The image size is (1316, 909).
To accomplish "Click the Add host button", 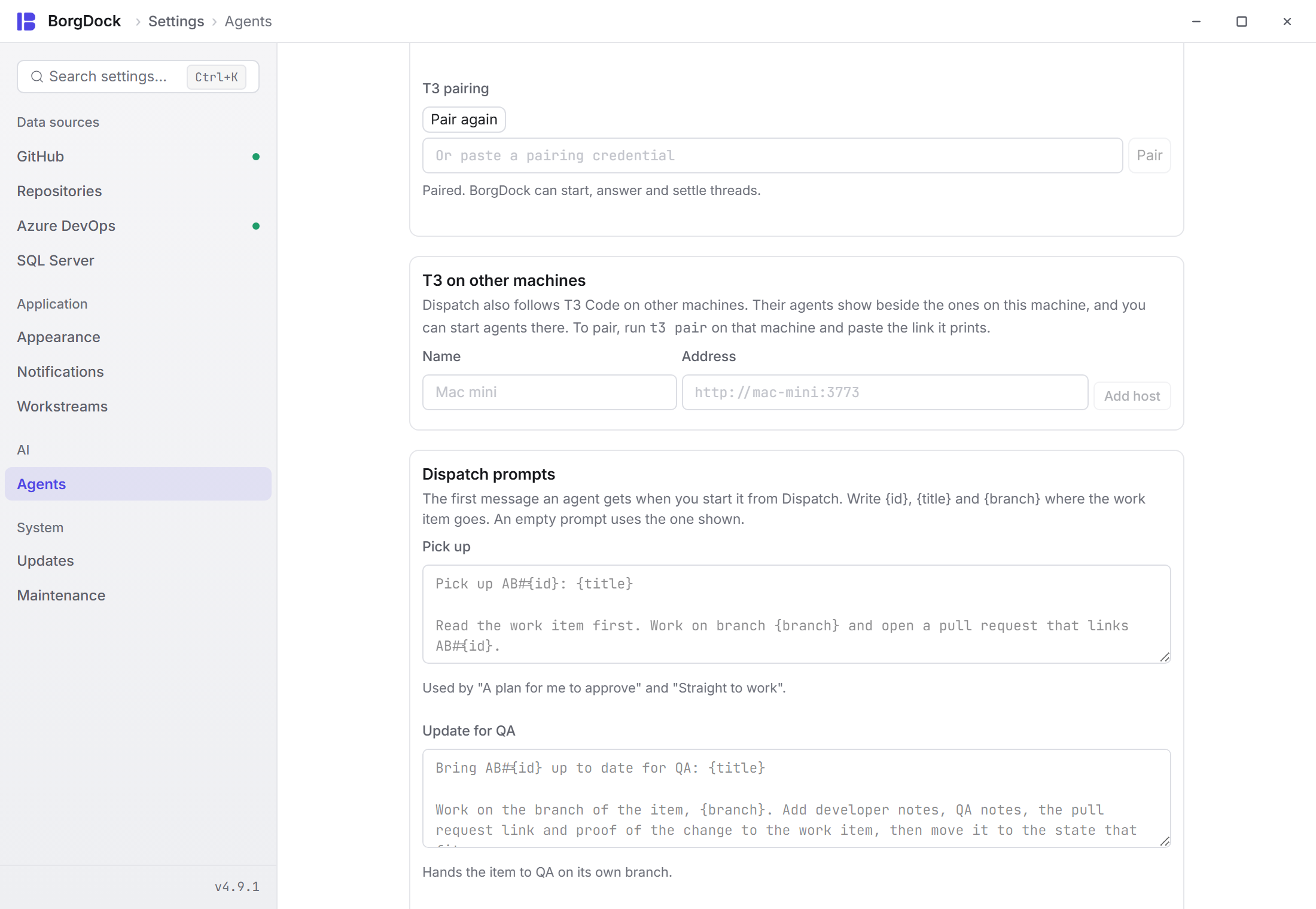I will pos(1132,396).
